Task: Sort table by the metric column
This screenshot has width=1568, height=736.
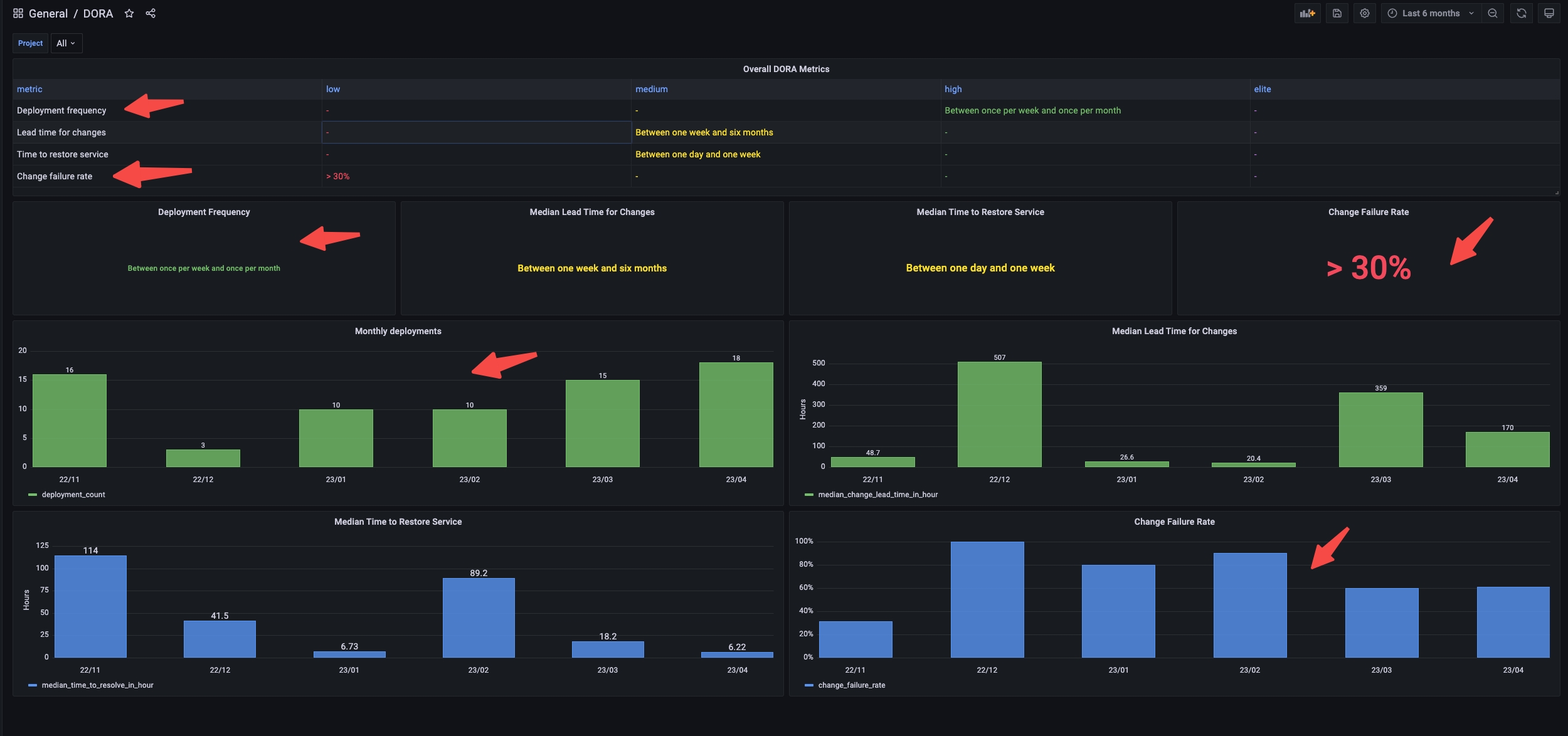Action: point(29,89)
